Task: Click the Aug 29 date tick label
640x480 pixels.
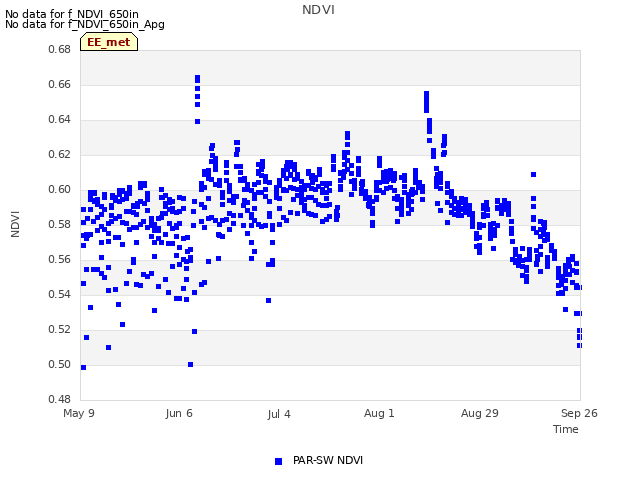Action: click(480, 413)
